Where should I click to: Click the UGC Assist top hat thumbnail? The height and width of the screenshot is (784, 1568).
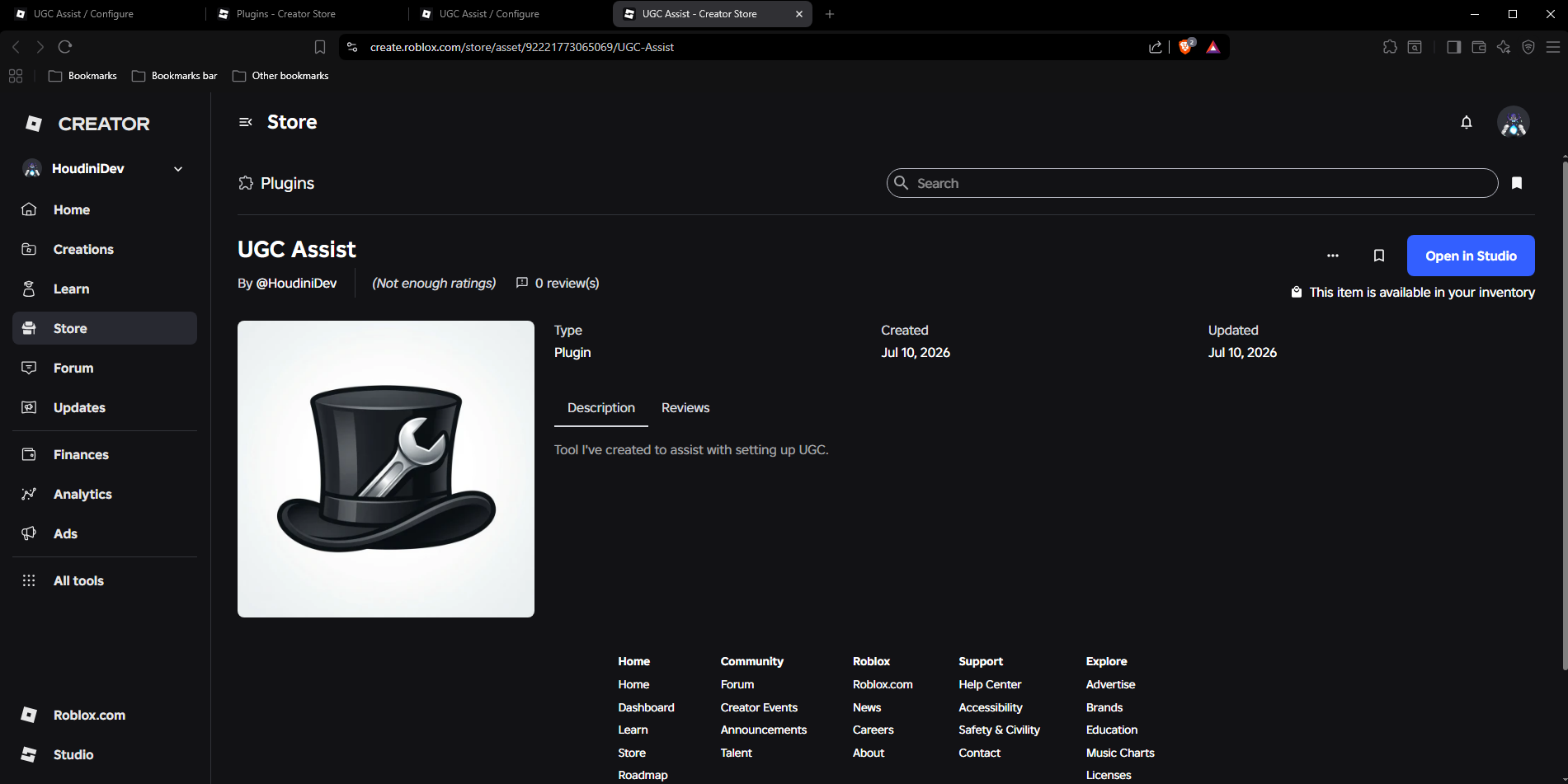386,469
